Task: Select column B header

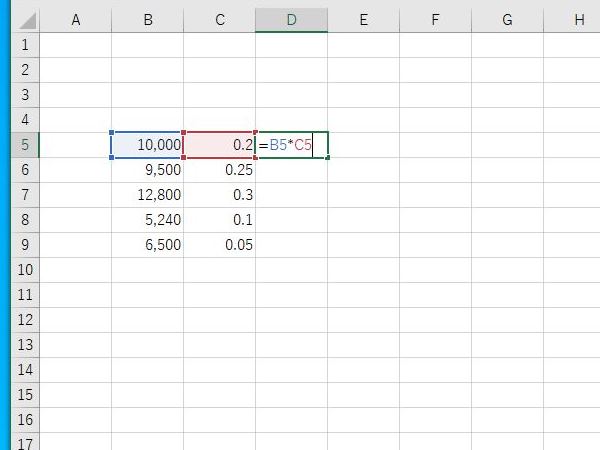Action: [x=148, y=20]
